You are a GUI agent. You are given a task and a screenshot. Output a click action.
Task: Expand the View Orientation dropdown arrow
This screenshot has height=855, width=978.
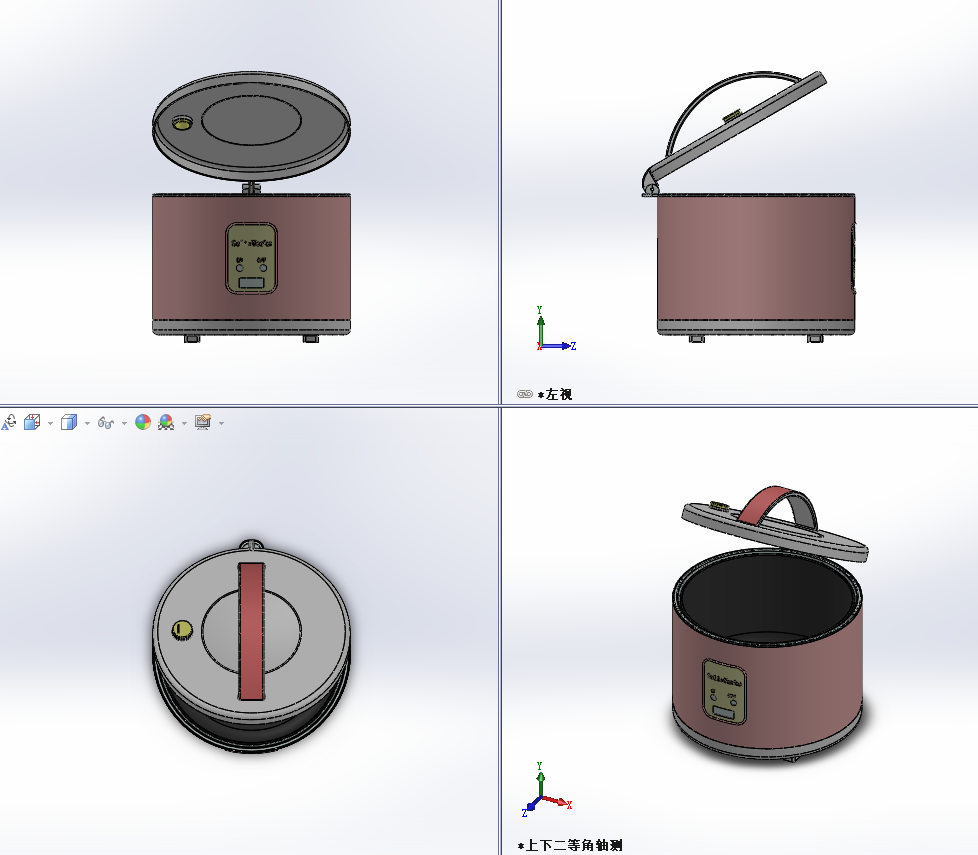[51, 423]
